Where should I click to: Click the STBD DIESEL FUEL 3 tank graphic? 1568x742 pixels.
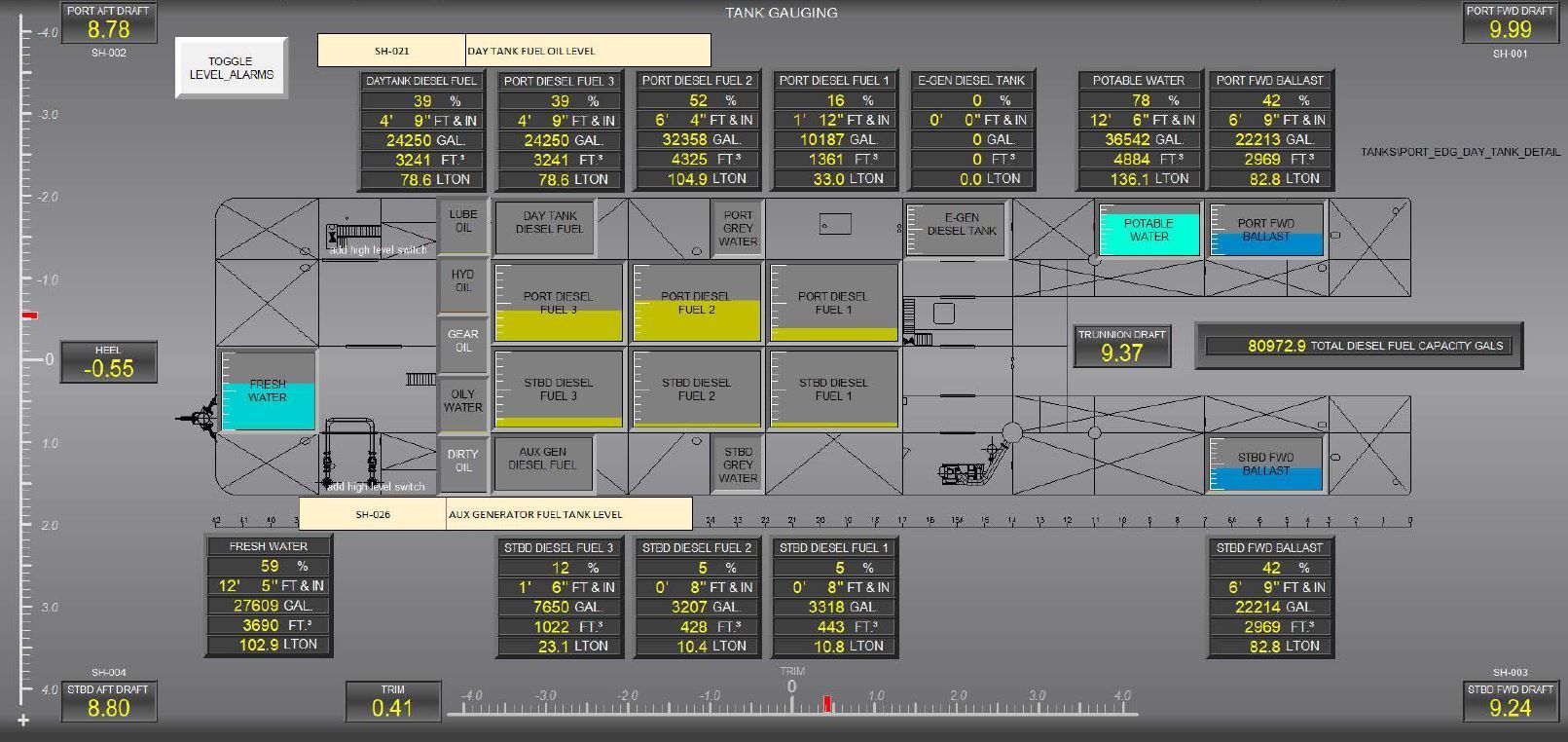point(559,390)
